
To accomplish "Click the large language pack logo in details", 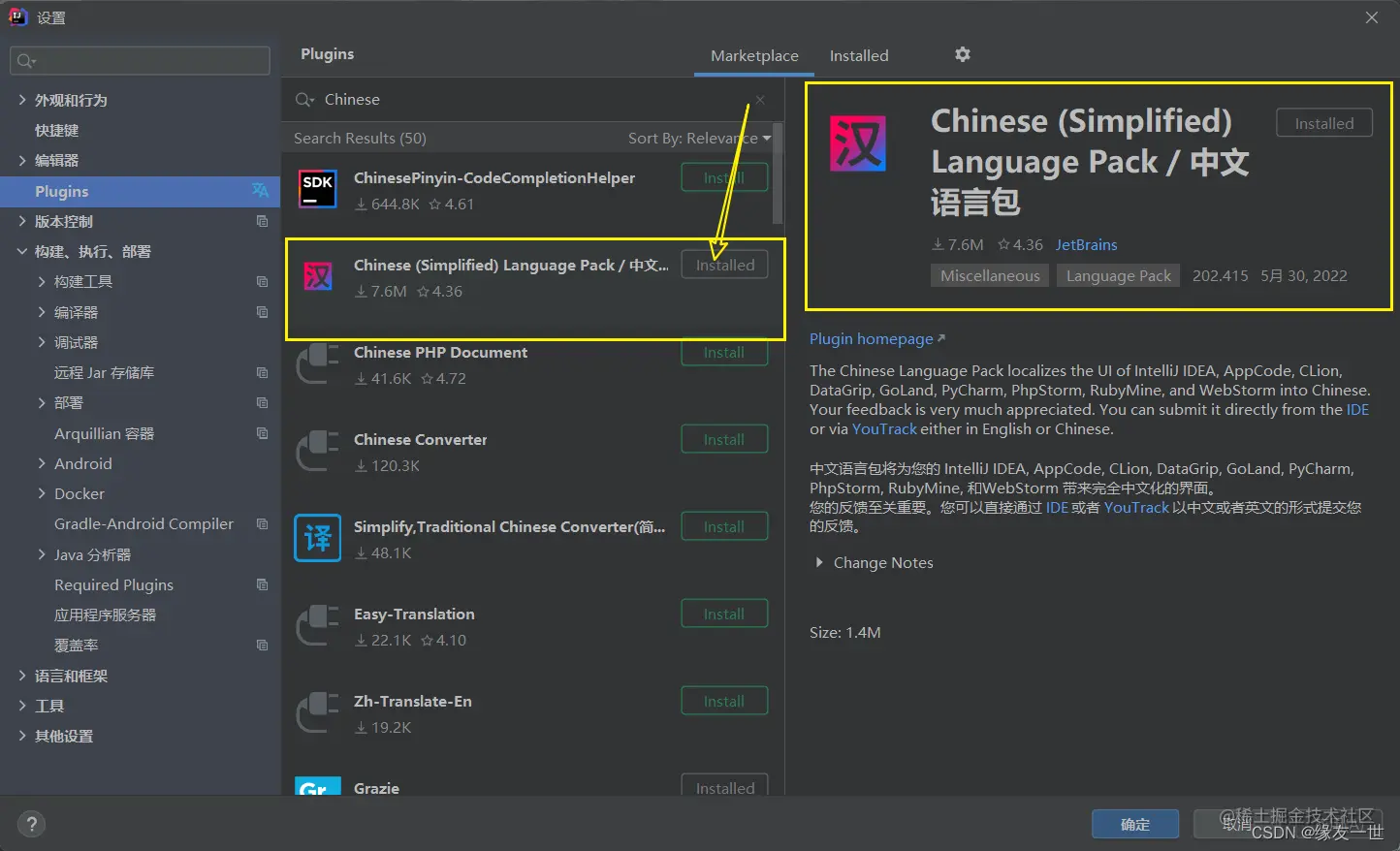I will click(x=858, y=142).
